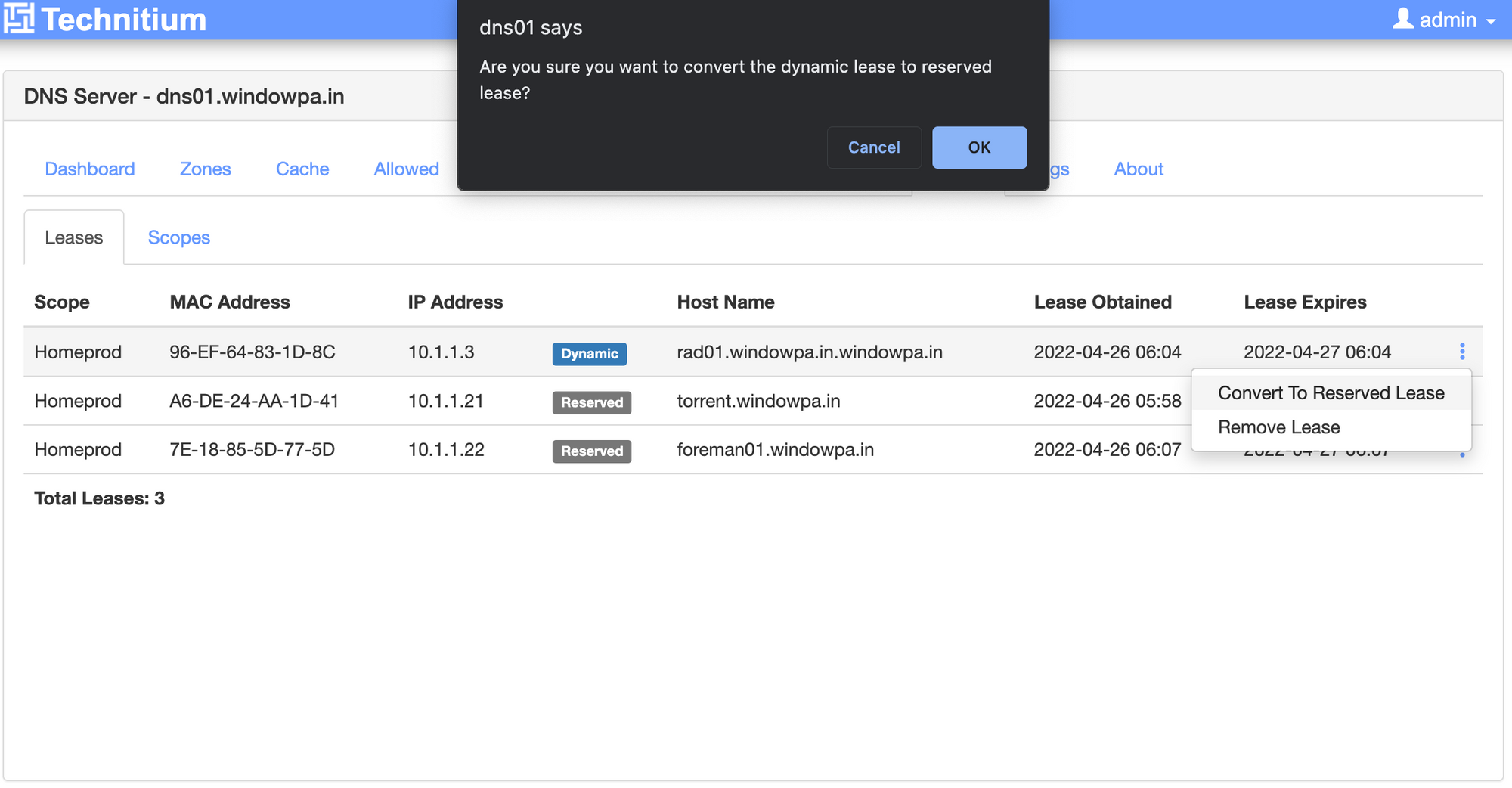Click IP address 10.1.1.22
The image size is (1512, 788).
pyautogui.click(x=446, y=450)
